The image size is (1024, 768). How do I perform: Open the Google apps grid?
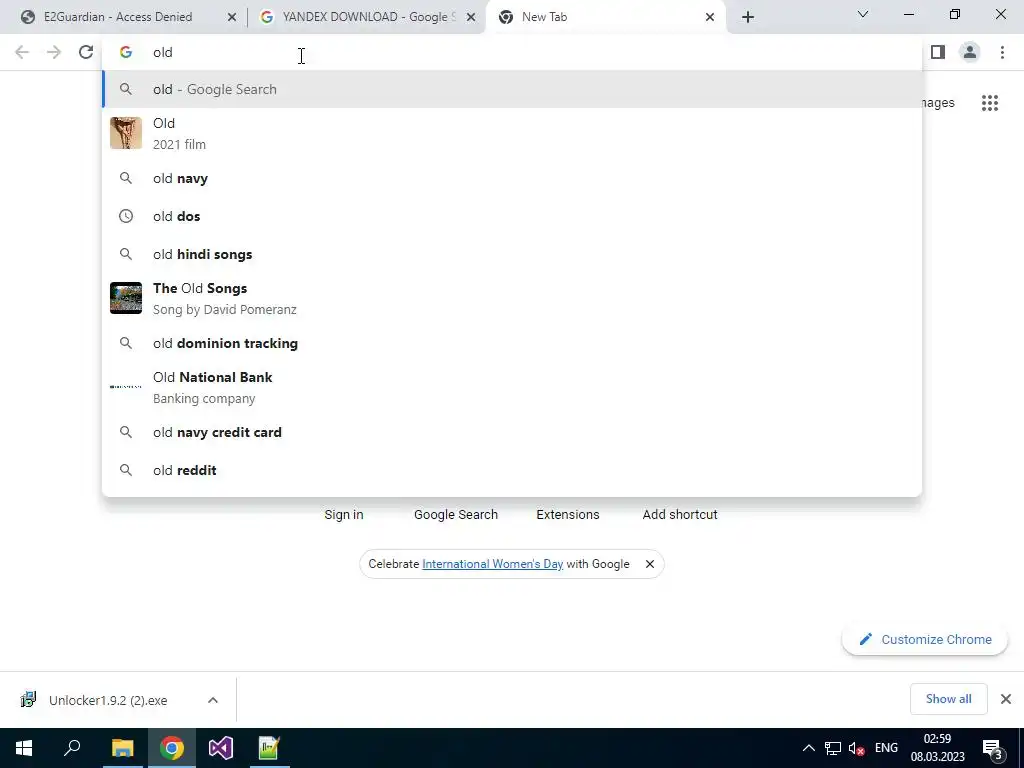989,103
